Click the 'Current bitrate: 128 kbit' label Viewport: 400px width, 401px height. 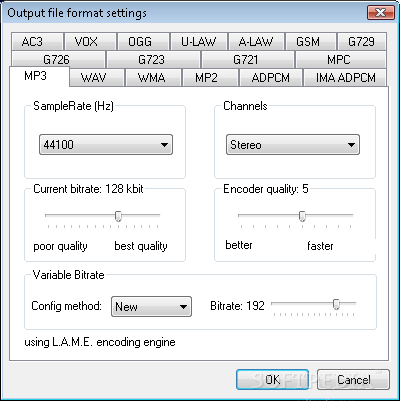(88, 189)
